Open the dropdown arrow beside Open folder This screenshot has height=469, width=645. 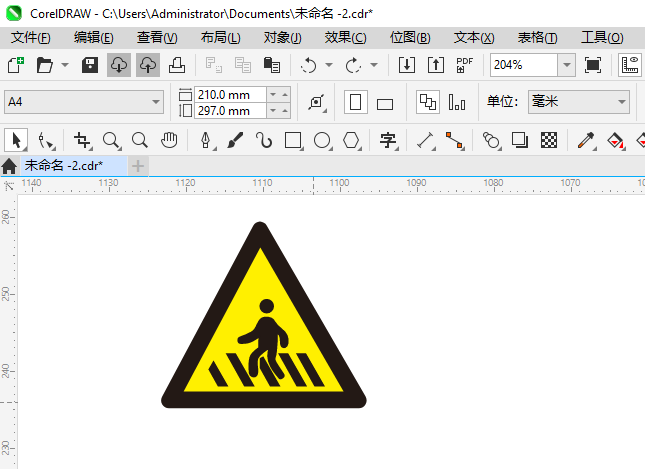pyautogui.click(x=65, y=65)
